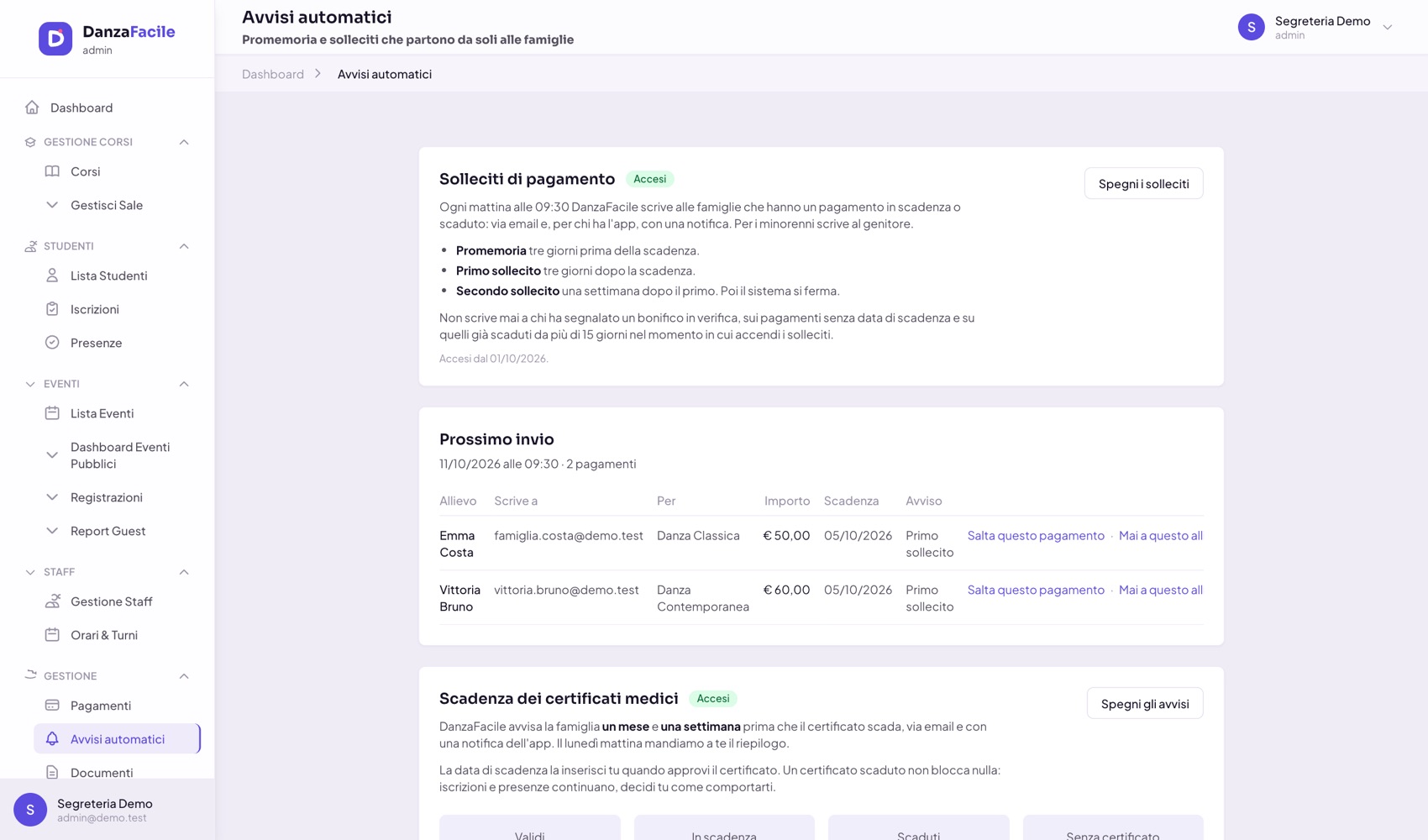
Task: Click the Studenti section group icon
Action: coord(30,246)
